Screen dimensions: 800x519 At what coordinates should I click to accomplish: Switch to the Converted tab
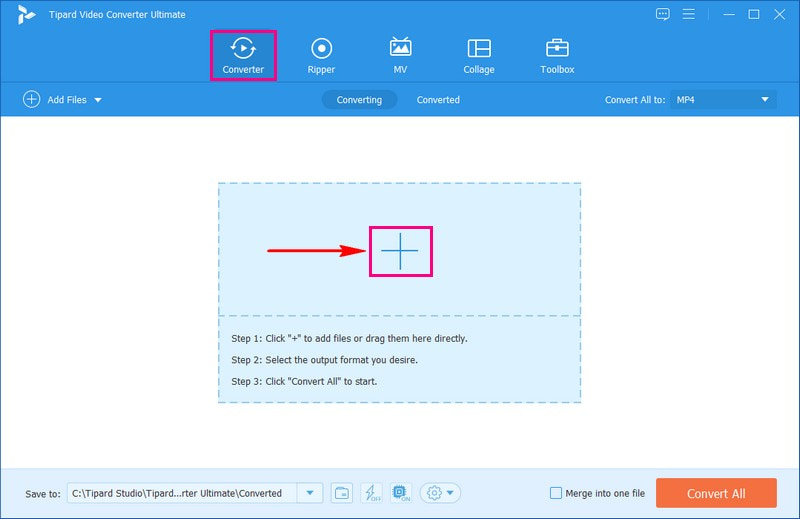click(x=438, y=100)
